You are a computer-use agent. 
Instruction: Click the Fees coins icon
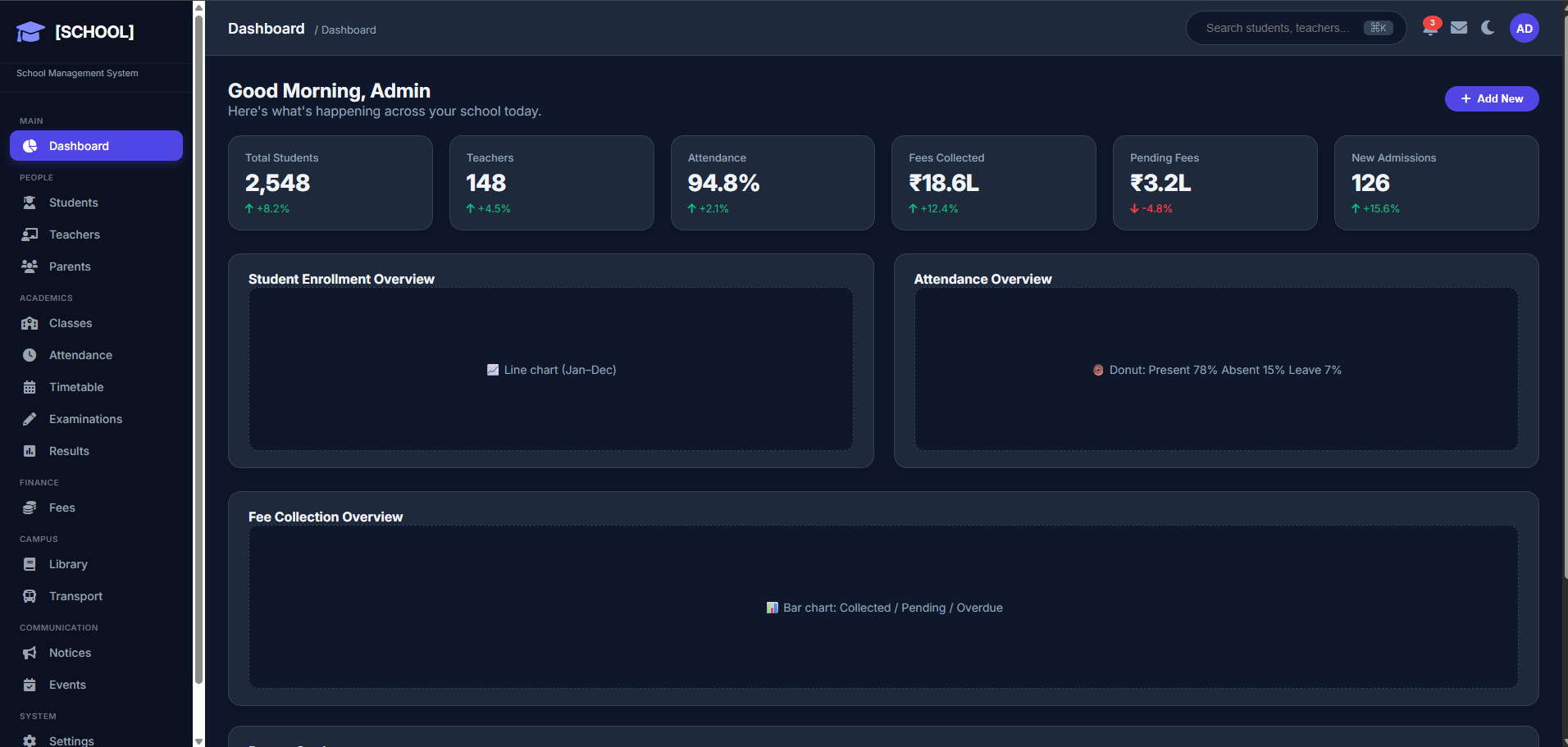coord(30,508)
